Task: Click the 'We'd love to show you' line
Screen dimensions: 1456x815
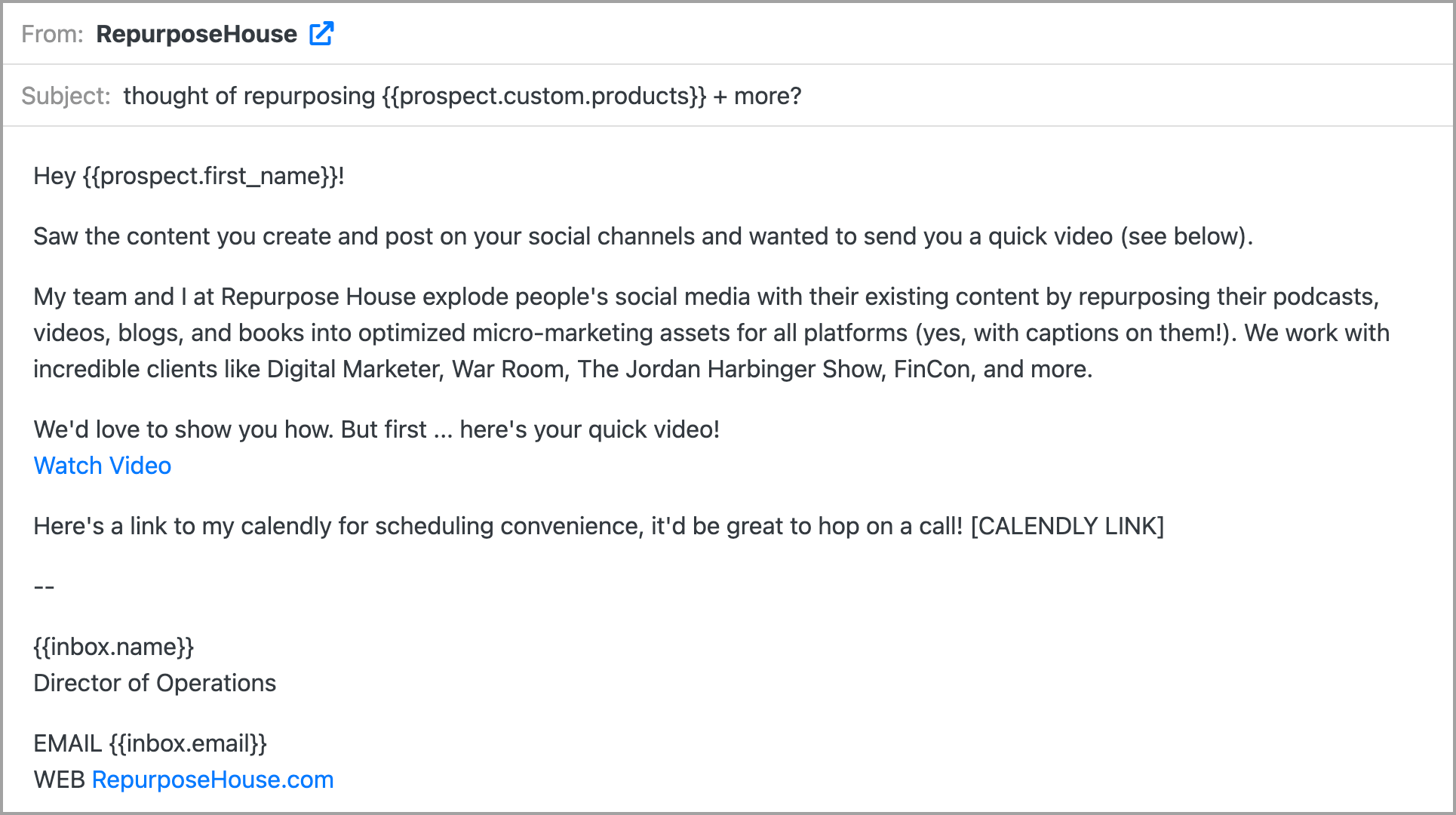Action: pyautogui.click(x=376, y=429)
